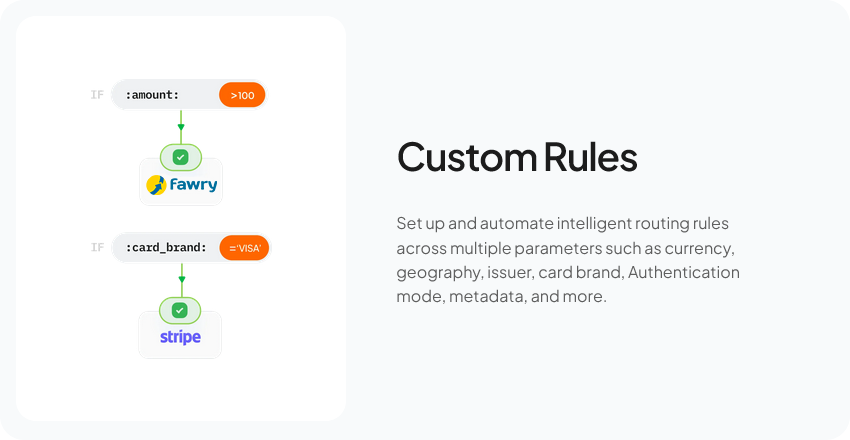This screenshot has height=440, width=850.
Task: Select the ':card_brand:' condition field
Action: [x=165, y=247]
